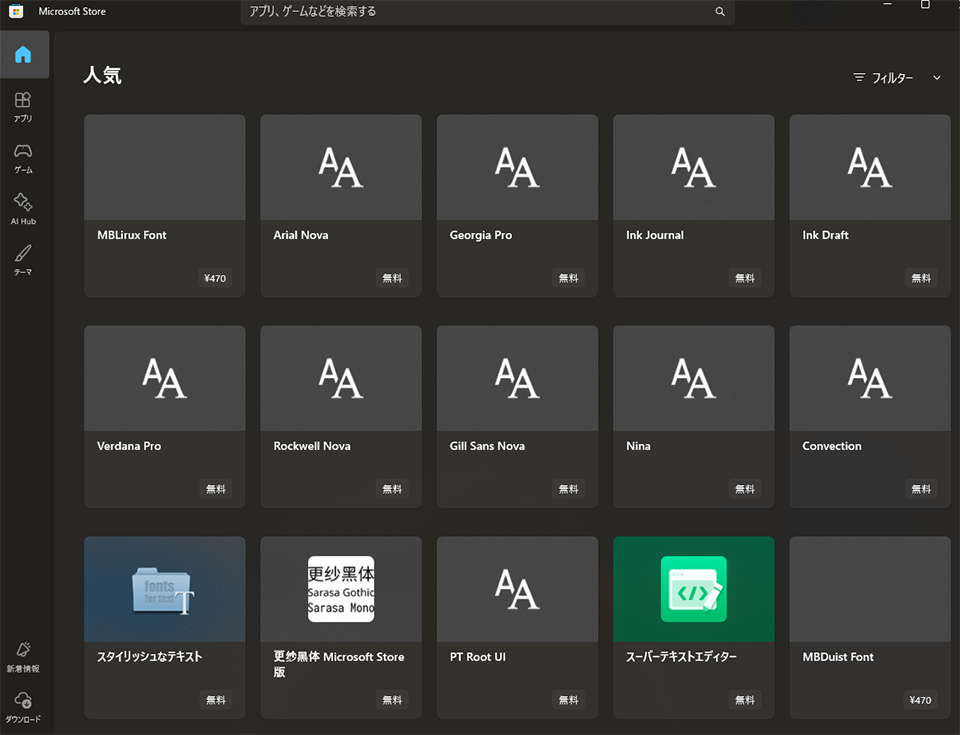Open the Convection font icon
960x735 pixels.
tap(870, 378)
